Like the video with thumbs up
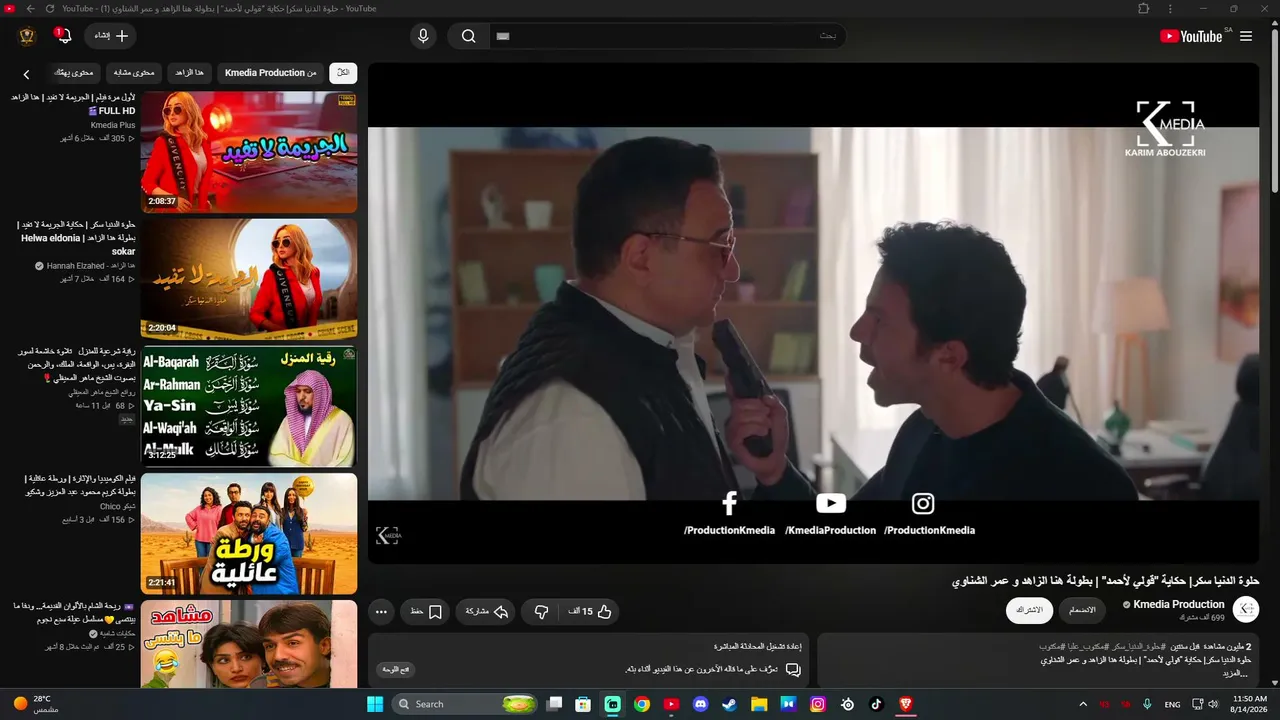The width and height of the screenshot is (1280, 720). point(591,612)
